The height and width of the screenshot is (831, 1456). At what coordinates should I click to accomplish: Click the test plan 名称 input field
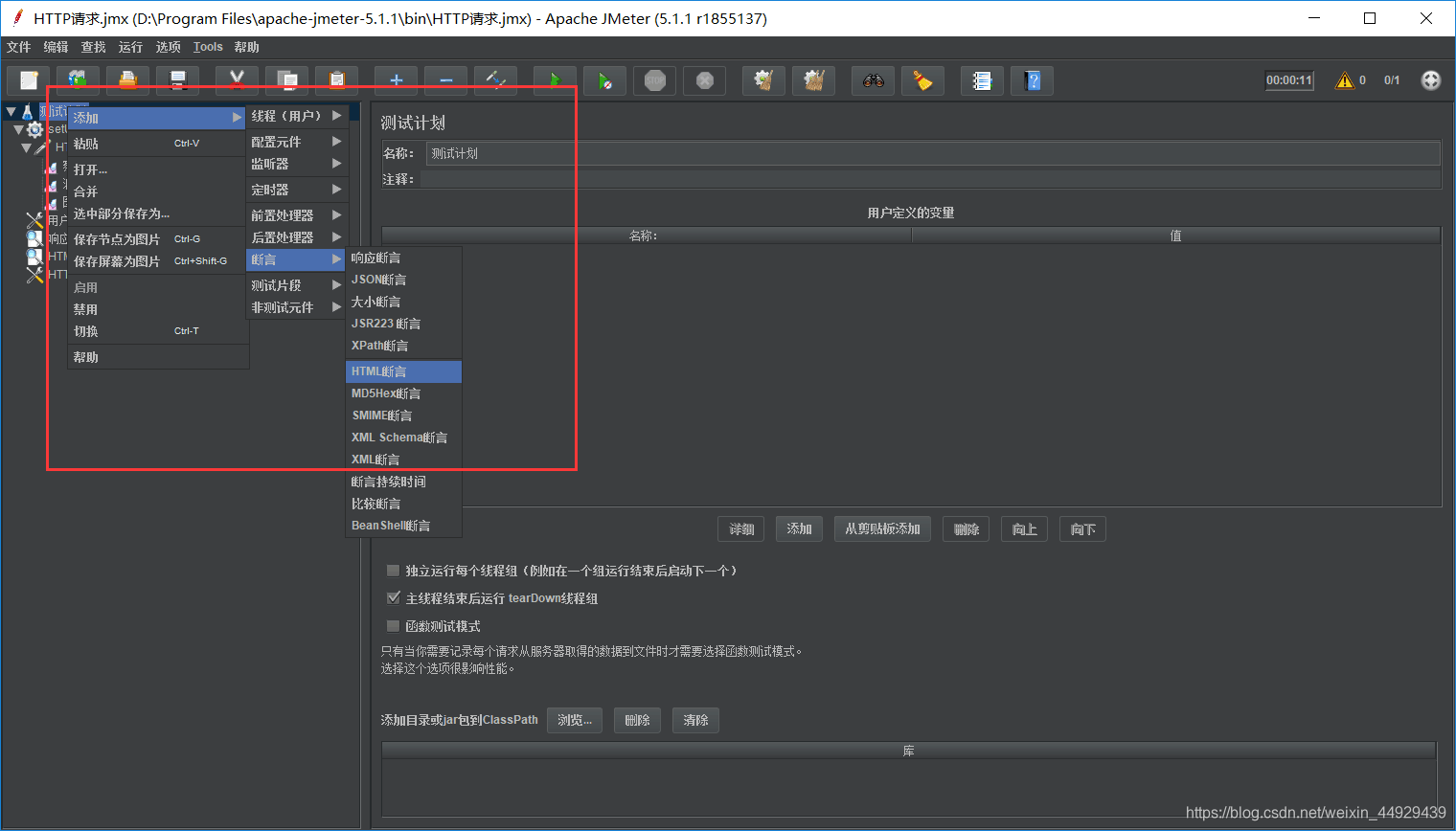pyautogui.click(x=933, y=153)
